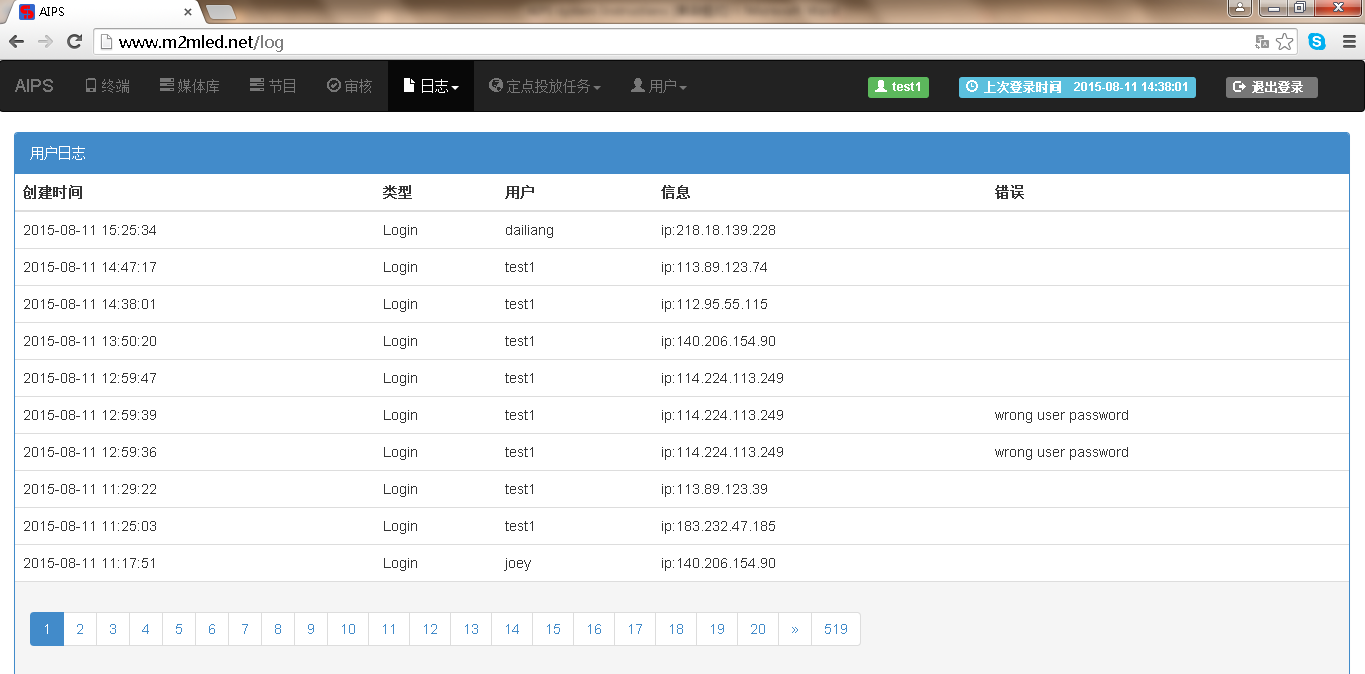Viewport: 1365px width, 674px height.
Task: Click the translate page icon in address bar
Action: click(1262, 42)
